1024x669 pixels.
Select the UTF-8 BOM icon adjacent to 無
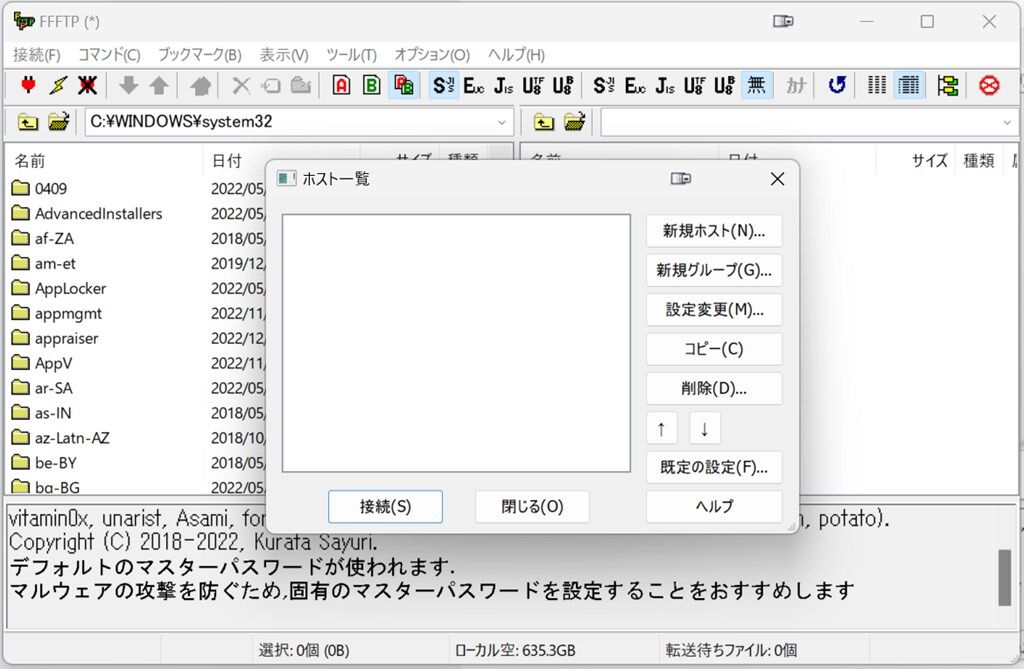[x=724, y=86]
